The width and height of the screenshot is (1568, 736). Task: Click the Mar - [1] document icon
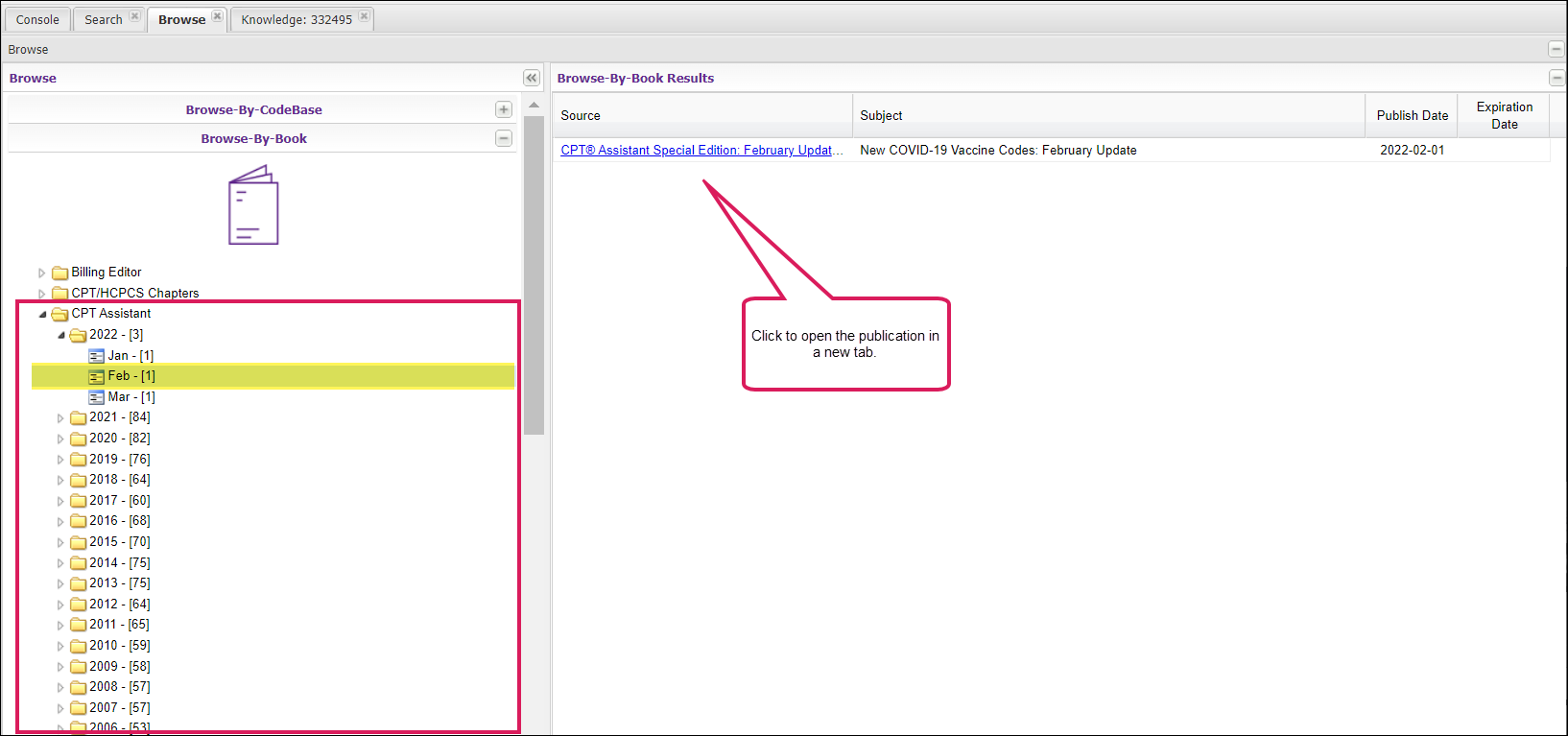tap(97, 397)
